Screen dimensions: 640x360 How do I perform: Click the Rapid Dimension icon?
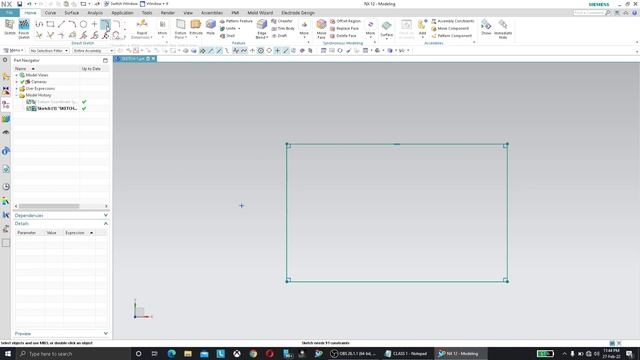point(142,24)
